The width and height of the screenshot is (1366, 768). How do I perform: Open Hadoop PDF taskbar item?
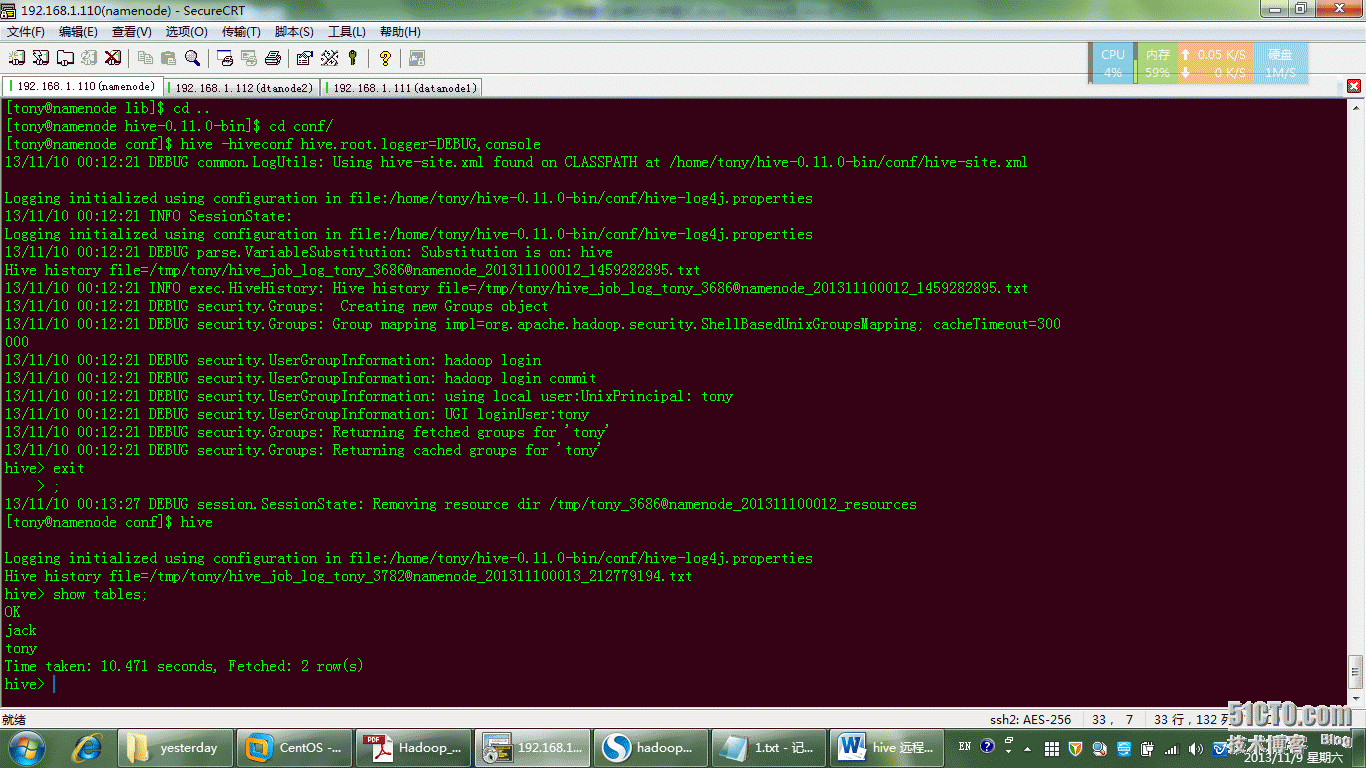[x=413, y=747]
